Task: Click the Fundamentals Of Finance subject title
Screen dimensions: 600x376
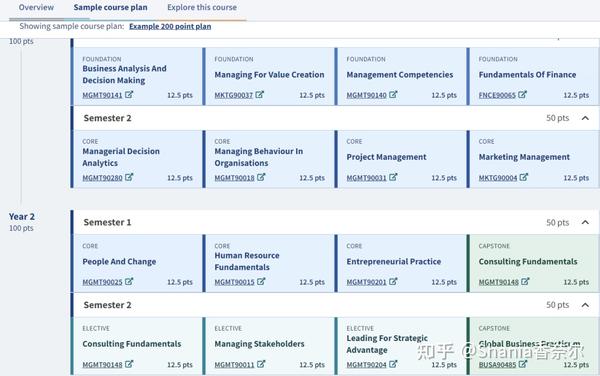Action: pos(527,75)
